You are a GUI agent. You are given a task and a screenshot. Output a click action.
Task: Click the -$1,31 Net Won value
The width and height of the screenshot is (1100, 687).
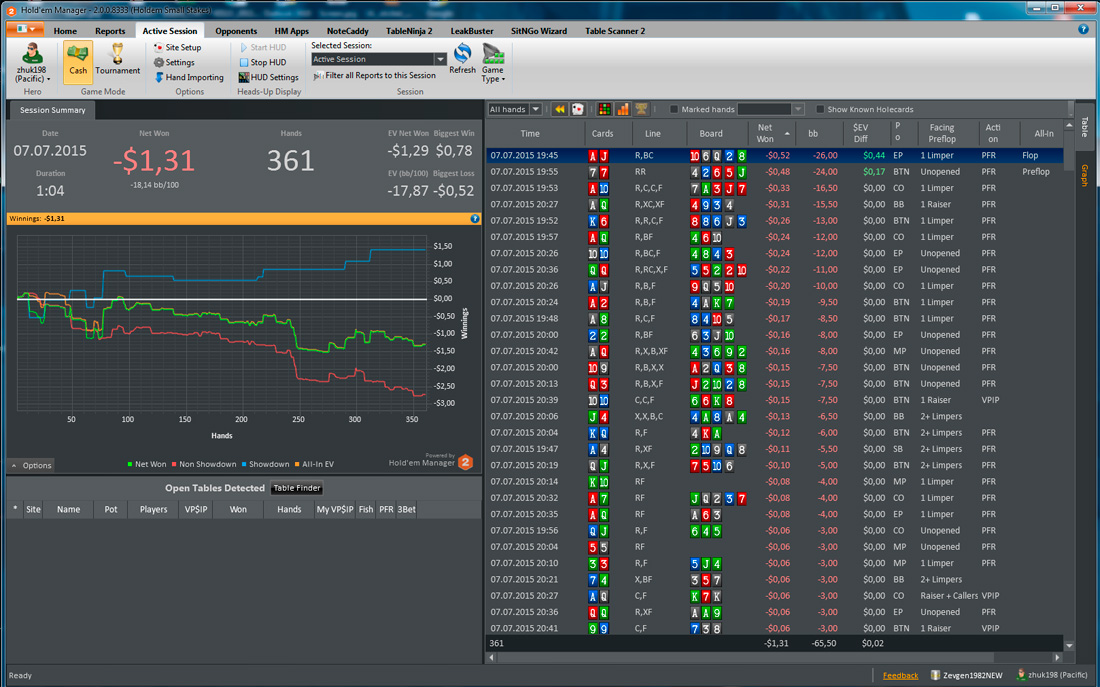click(154, 161)
